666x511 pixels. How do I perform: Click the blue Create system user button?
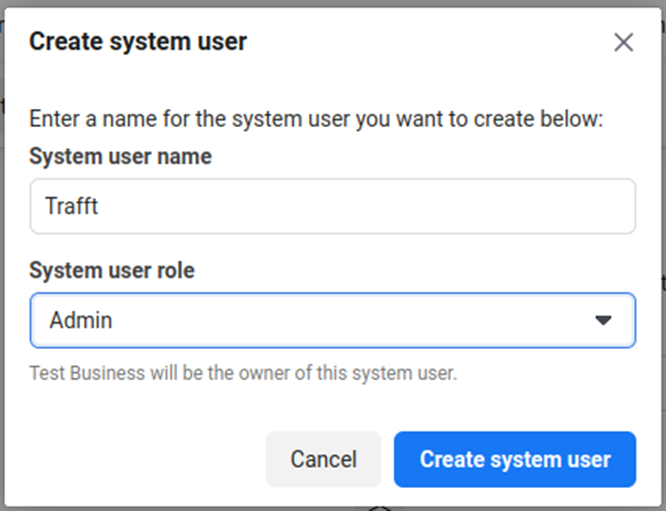[x=514, y=459]
